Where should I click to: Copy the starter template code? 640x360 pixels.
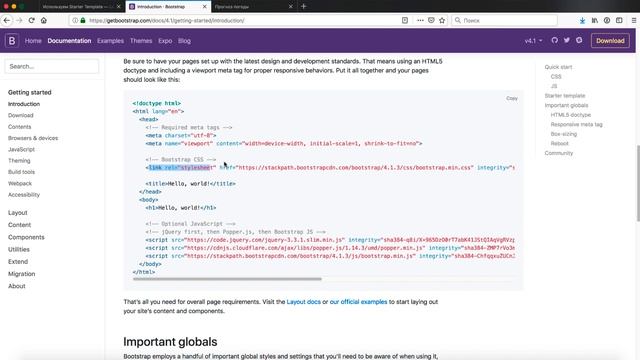512,98
